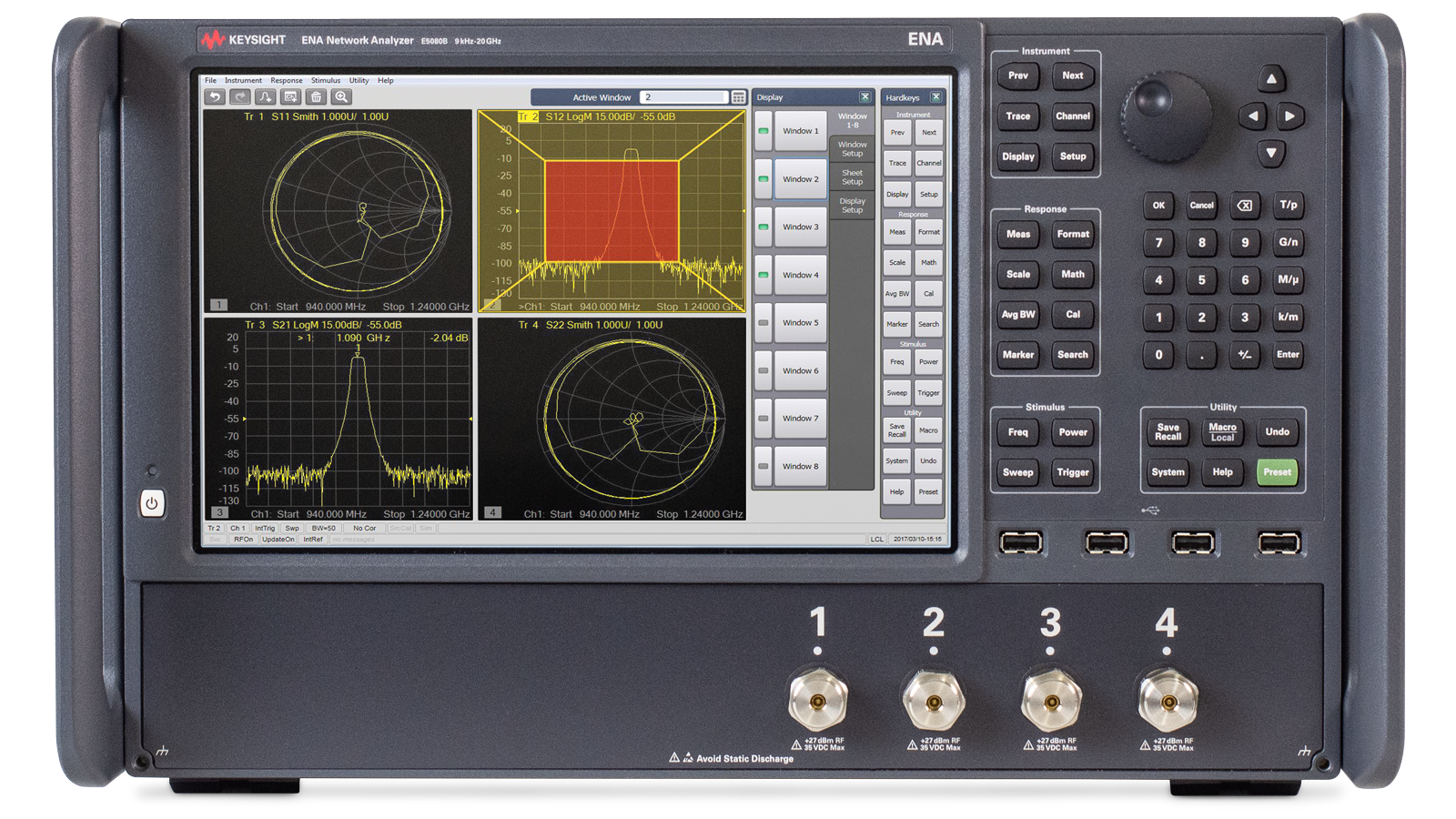This screenshot has height=819, width=1456.
Task: Click the Redo icon in the toolbar
Action: pyautogui.click(x=238, y=96)
